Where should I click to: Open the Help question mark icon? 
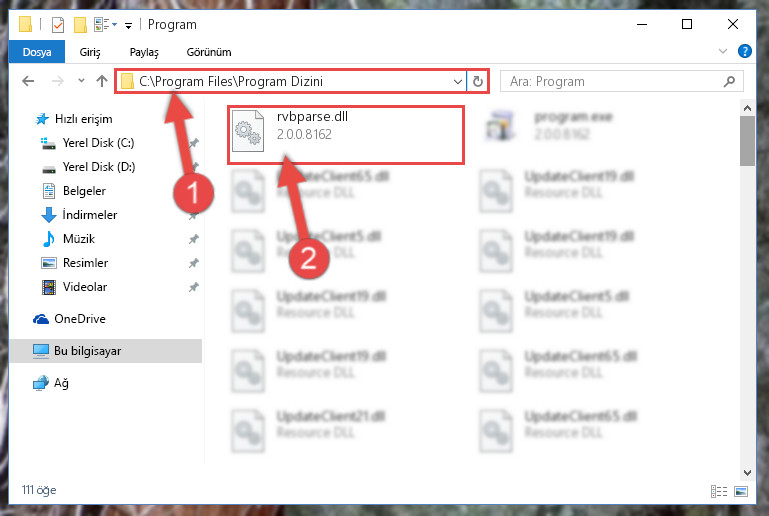point(744,52)
